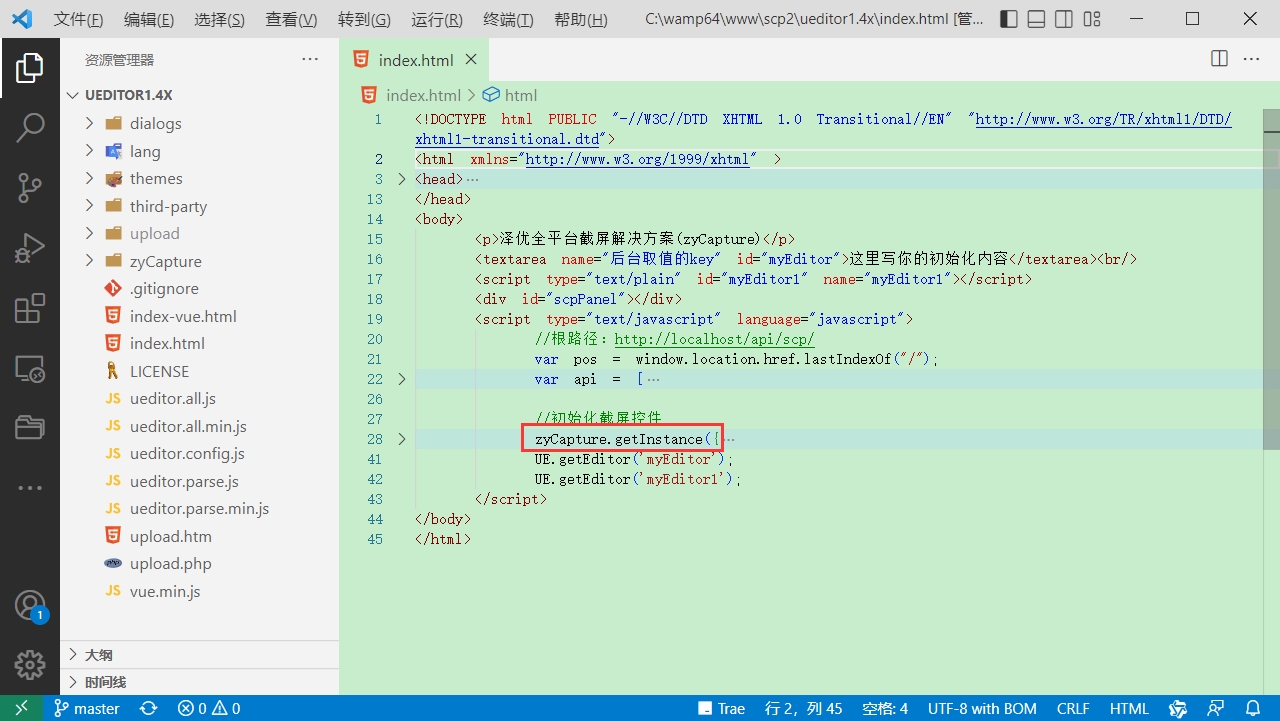This screenshot has width=1280, height=721.
Task: Click master branch in status bar
Action: tap(87, 708)
